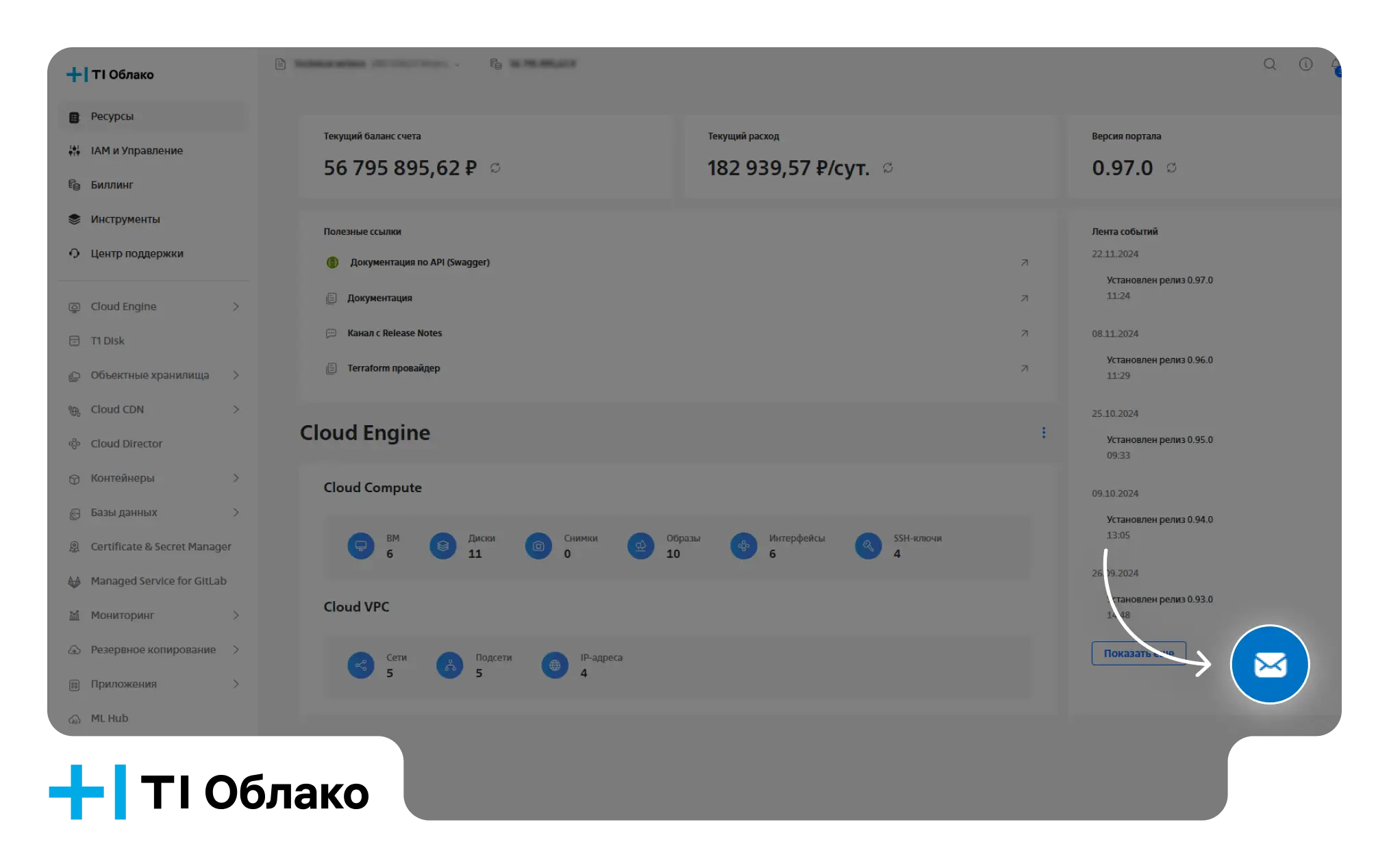Click the T1 Облако logo in the sidebar
Viewport: 1389px width, 868px height.
[110, 75]
